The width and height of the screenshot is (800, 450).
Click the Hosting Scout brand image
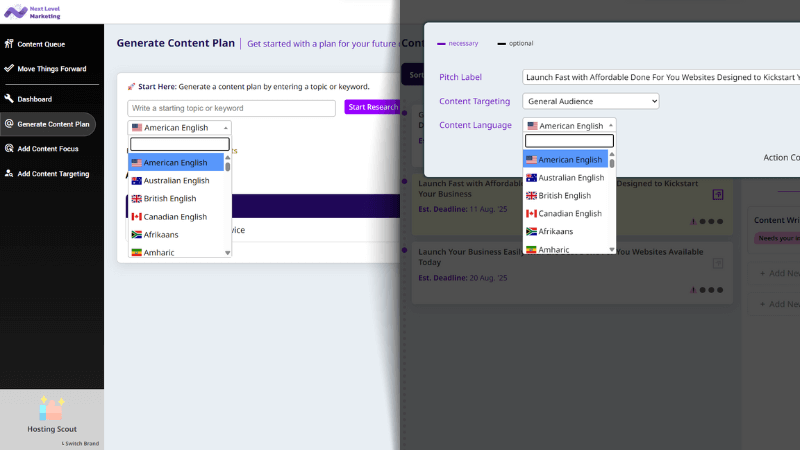[x=52, y=408]
